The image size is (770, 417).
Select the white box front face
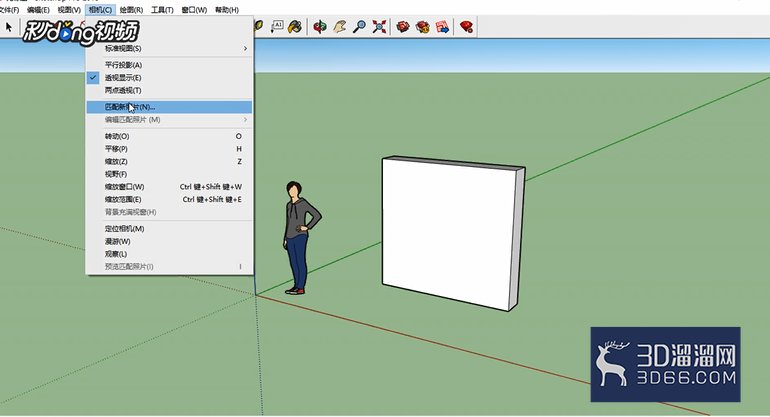[449, 233]
